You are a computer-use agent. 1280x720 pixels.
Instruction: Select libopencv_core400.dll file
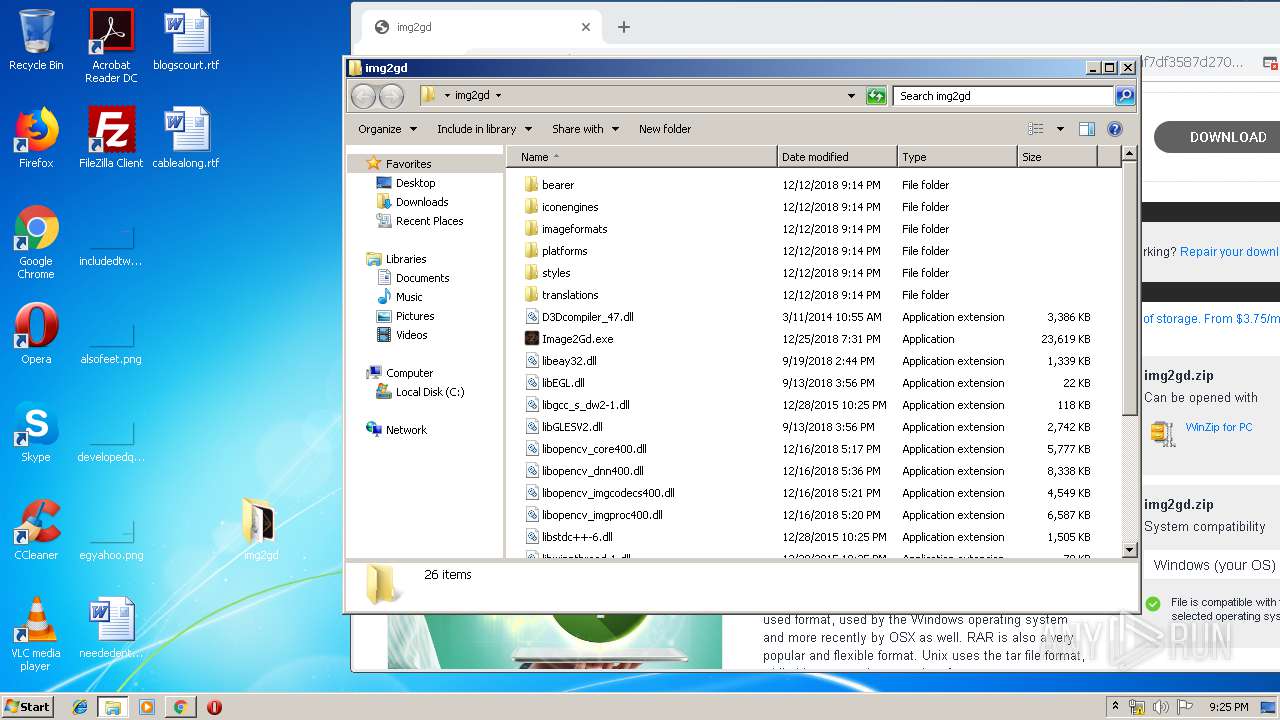(594, 449)
